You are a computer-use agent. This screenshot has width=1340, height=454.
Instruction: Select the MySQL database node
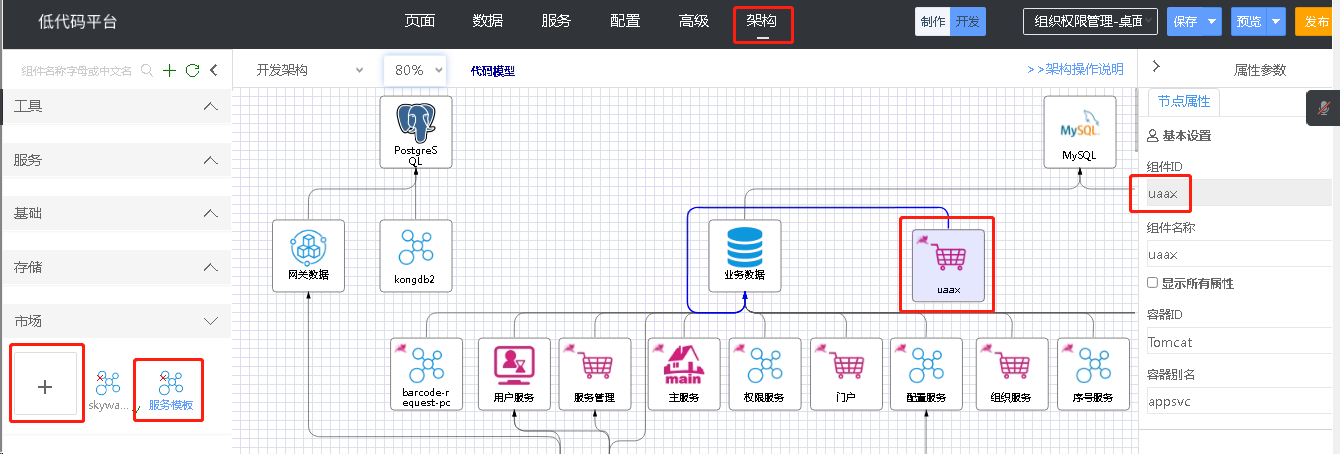pos(1079,131)
